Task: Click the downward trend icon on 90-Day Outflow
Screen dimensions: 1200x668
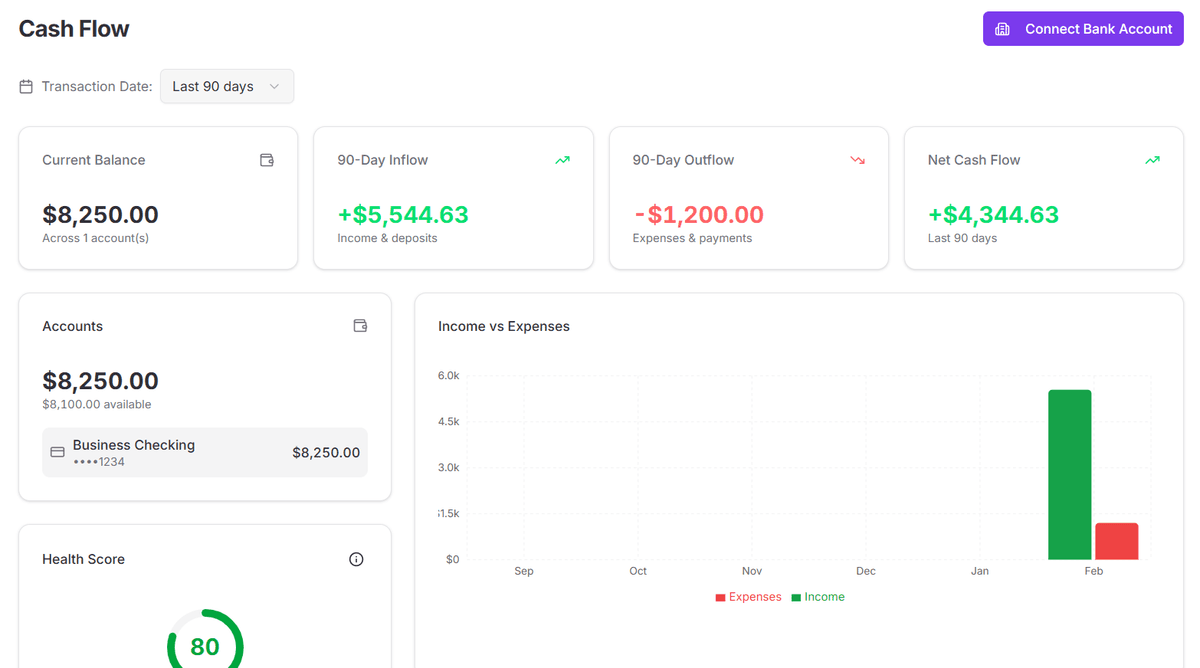Action: 857,159
